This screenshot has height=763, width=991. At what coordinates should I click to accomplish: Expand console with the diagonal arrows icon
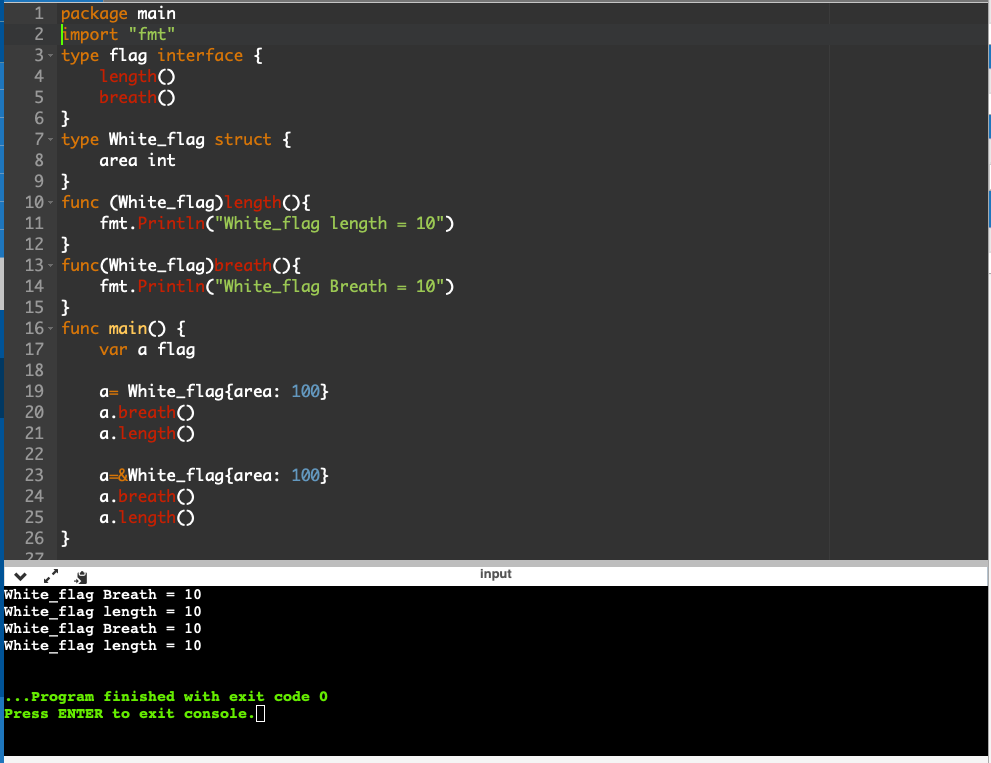(51, 575)
